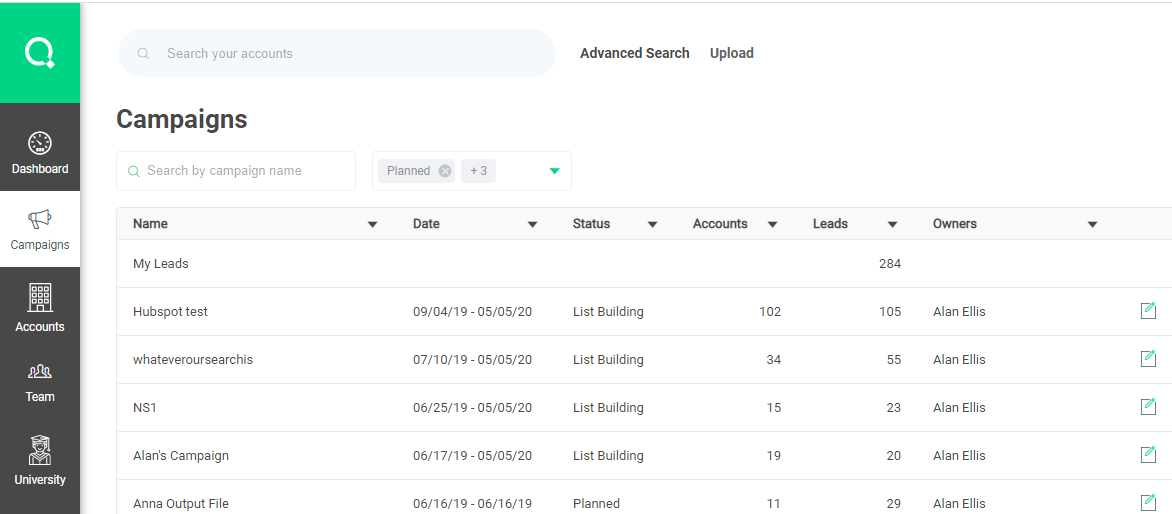Click edit icon for whateveroursearchis campaign
The width and height of the screenshot is (1172, 514).
click(1148, 359)
